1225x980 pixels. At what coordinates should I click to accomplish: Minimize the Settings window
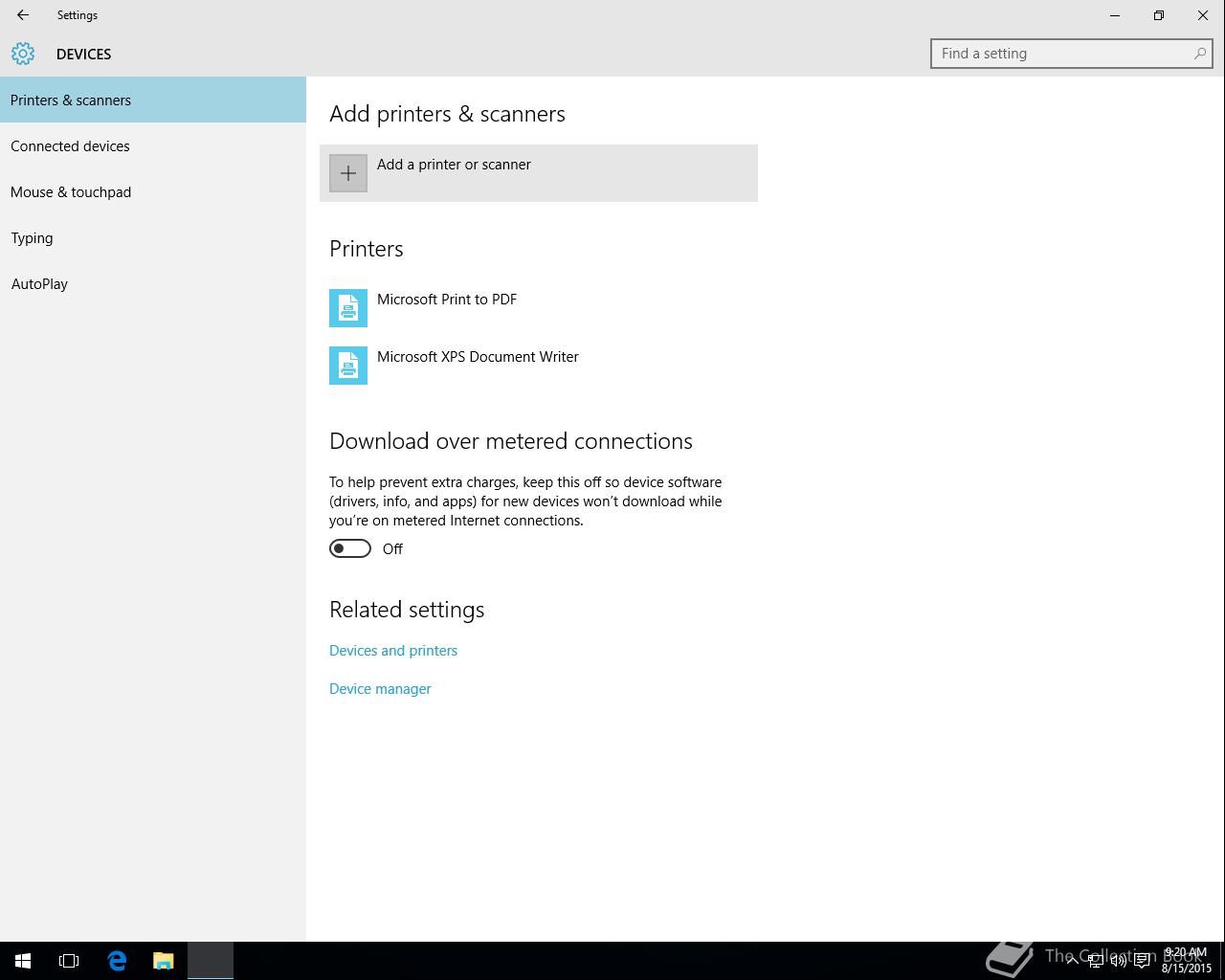(x=1115, y=15)
